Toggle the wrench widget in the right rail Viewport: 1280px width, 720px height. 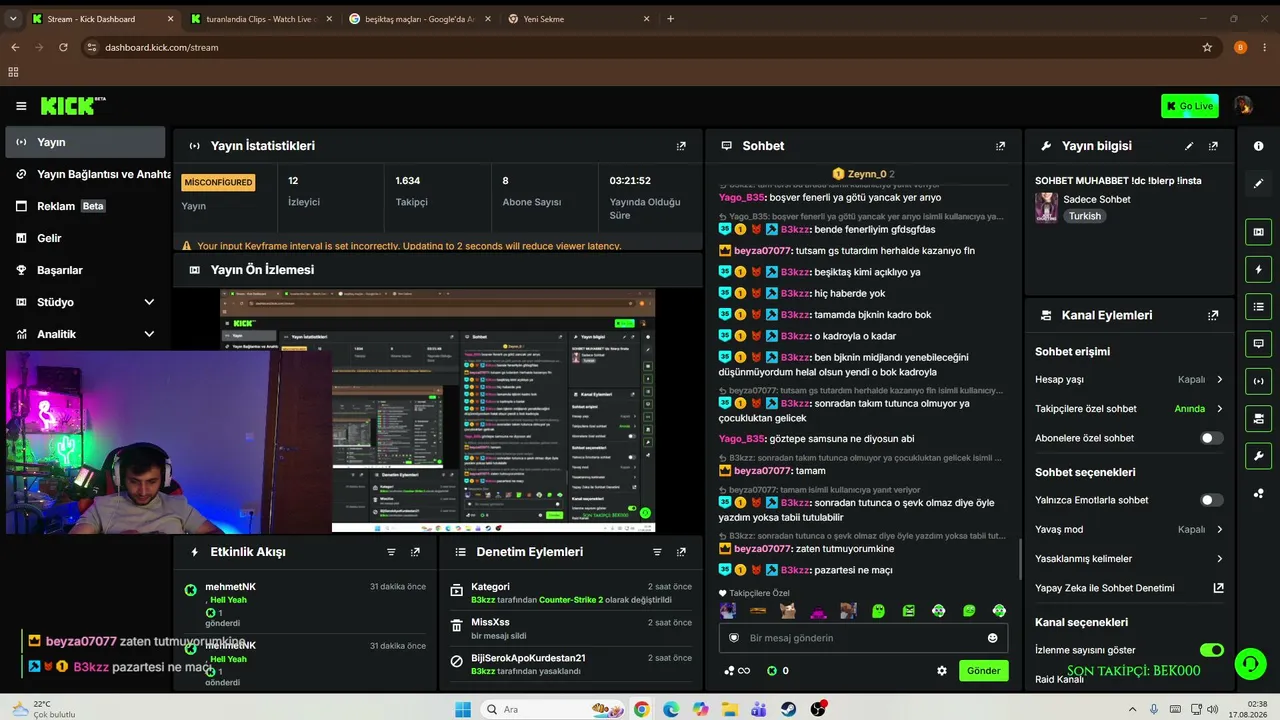click(x=1258, y=456)
